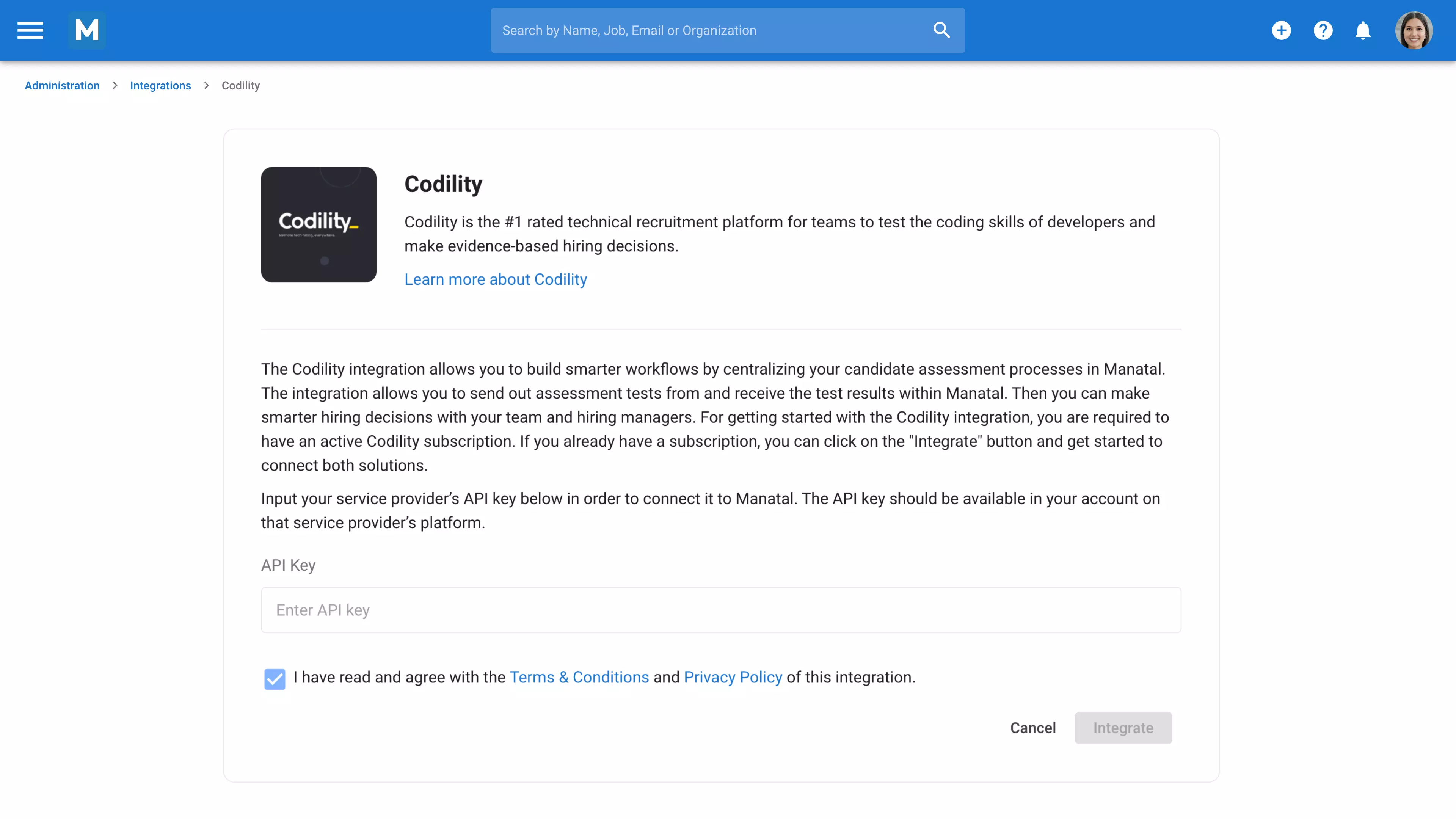The height and width of the screenshot is (819, 1456).
Task: Click the chevron after Administration breadcrumb
Action: click(x=115, y=85)
